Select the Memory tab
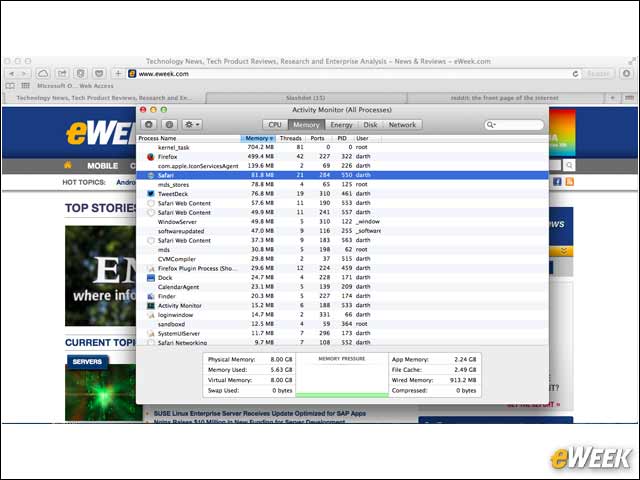Screen dimensions: 640x480 pyautogui.click(x=307, y=124)
